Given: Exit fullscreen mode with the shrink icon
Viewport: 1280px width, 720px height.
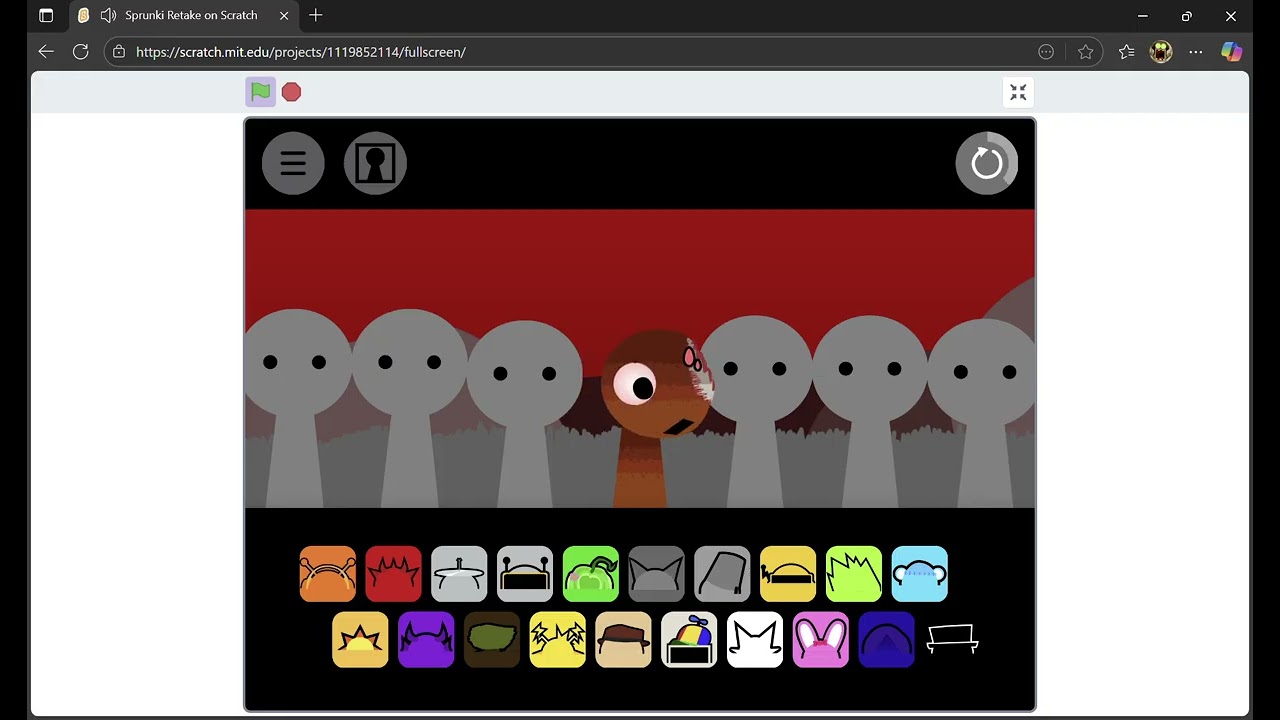Looking at the screenshot, I should click(1018, 92).
